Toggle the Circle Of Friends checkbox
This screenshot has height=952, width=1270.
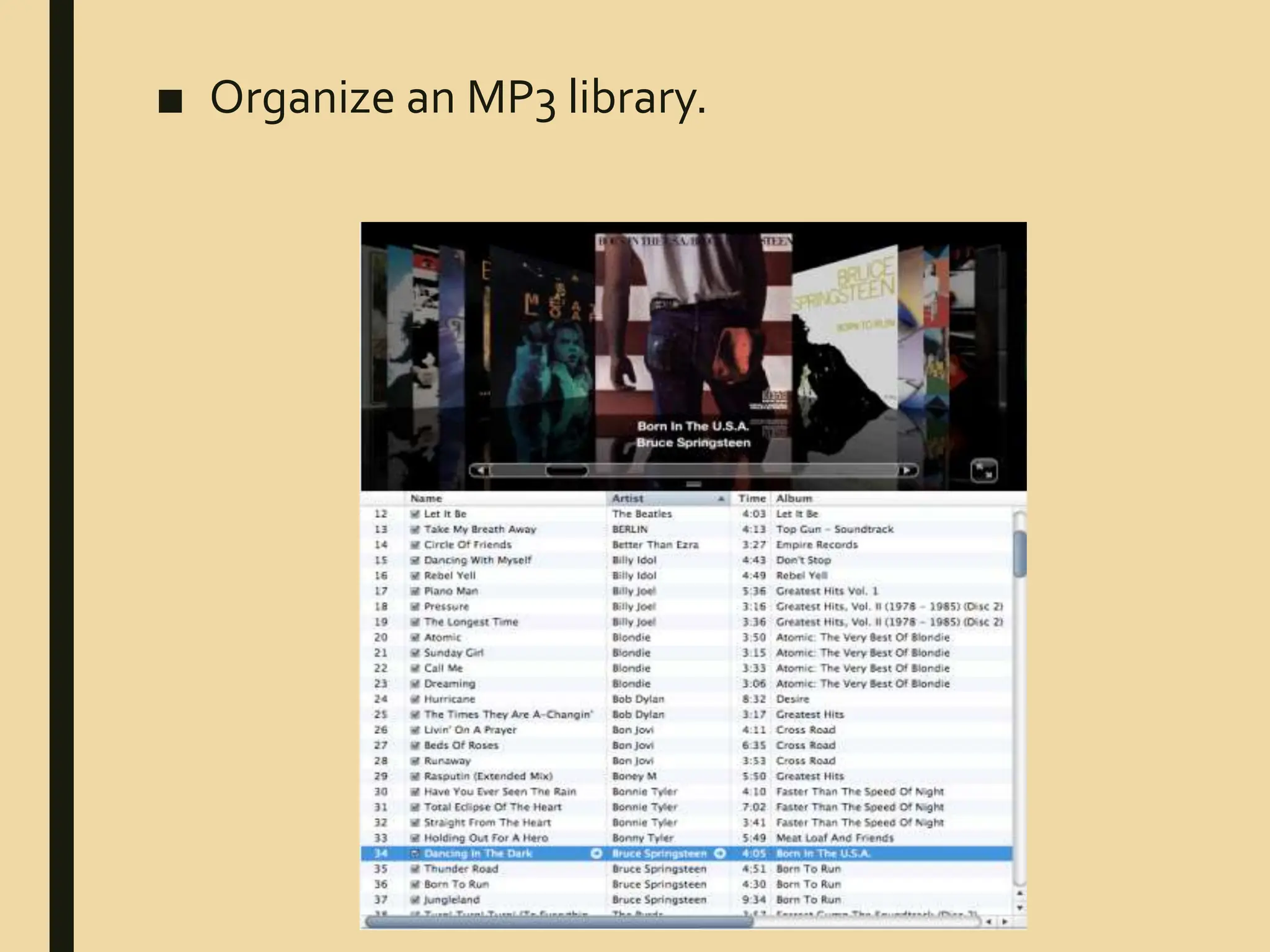(x=415, y=545)
